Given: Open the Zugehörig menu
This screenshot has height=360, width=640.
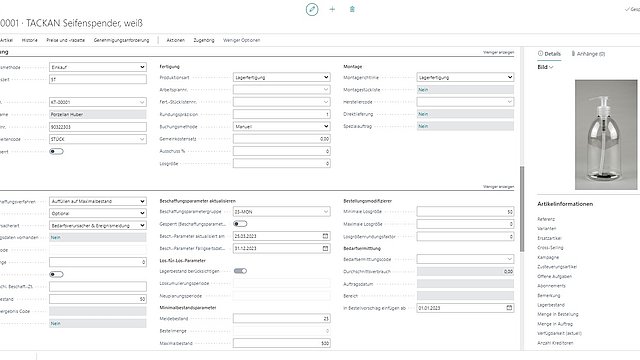Looking at the screenshot, I should tap(204, 40).
